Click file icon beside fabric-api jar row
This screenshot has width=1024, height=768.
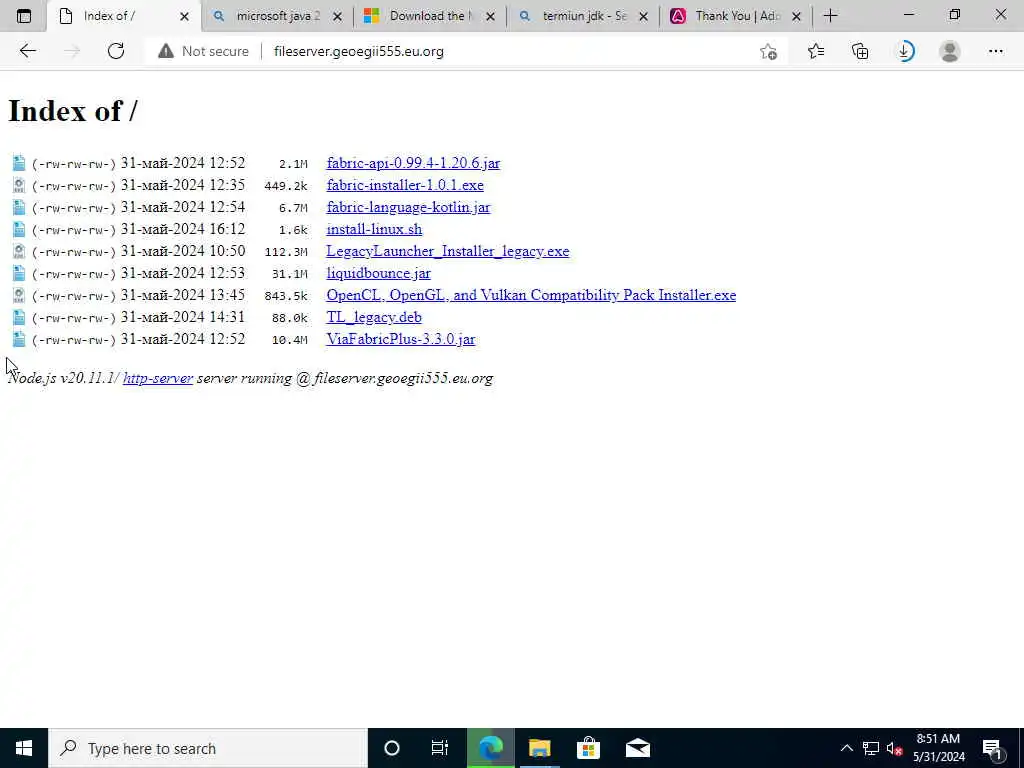tap(19, 163)
